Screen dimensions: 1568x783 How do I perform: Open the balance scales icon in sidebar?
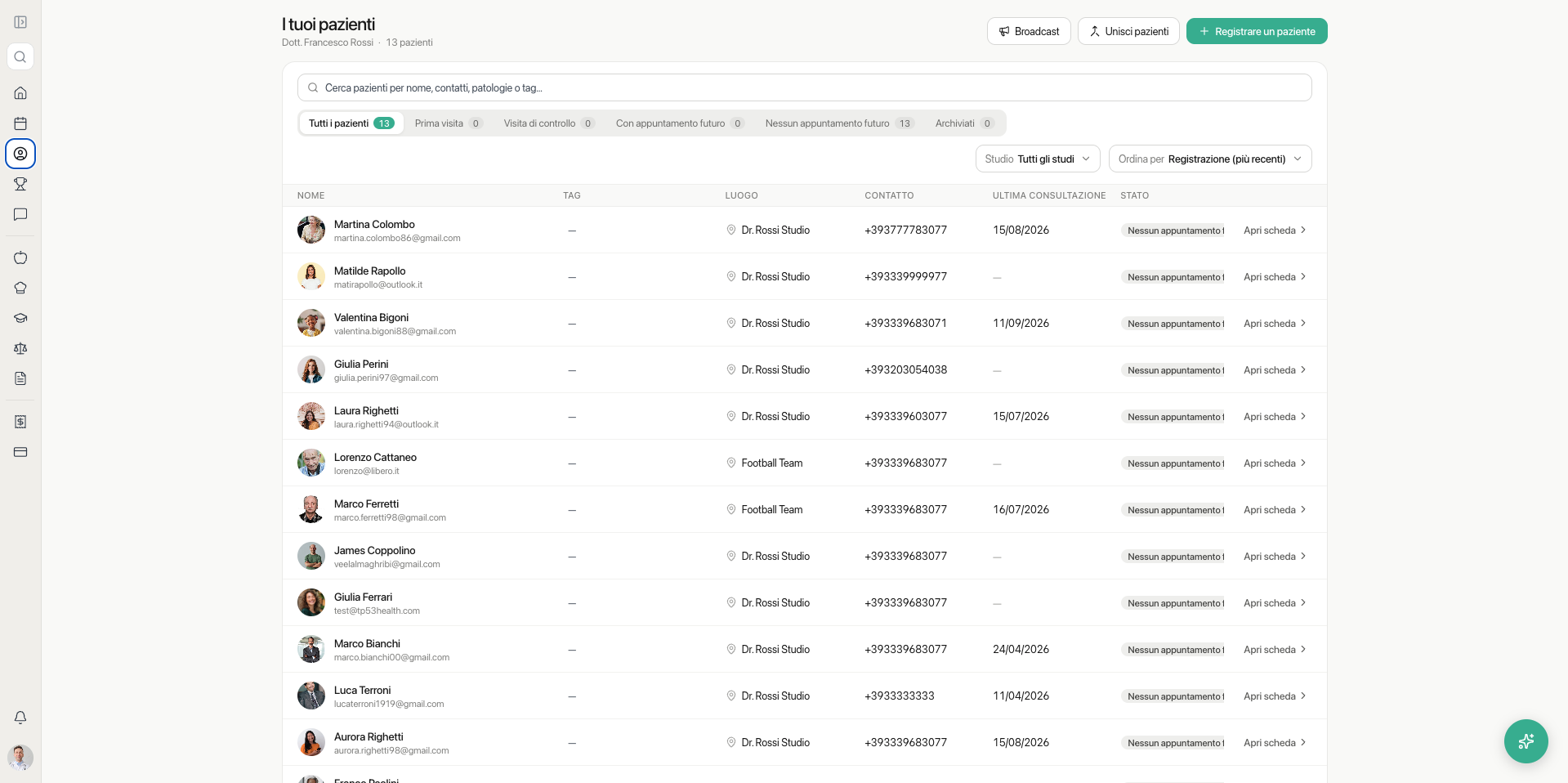20,348
